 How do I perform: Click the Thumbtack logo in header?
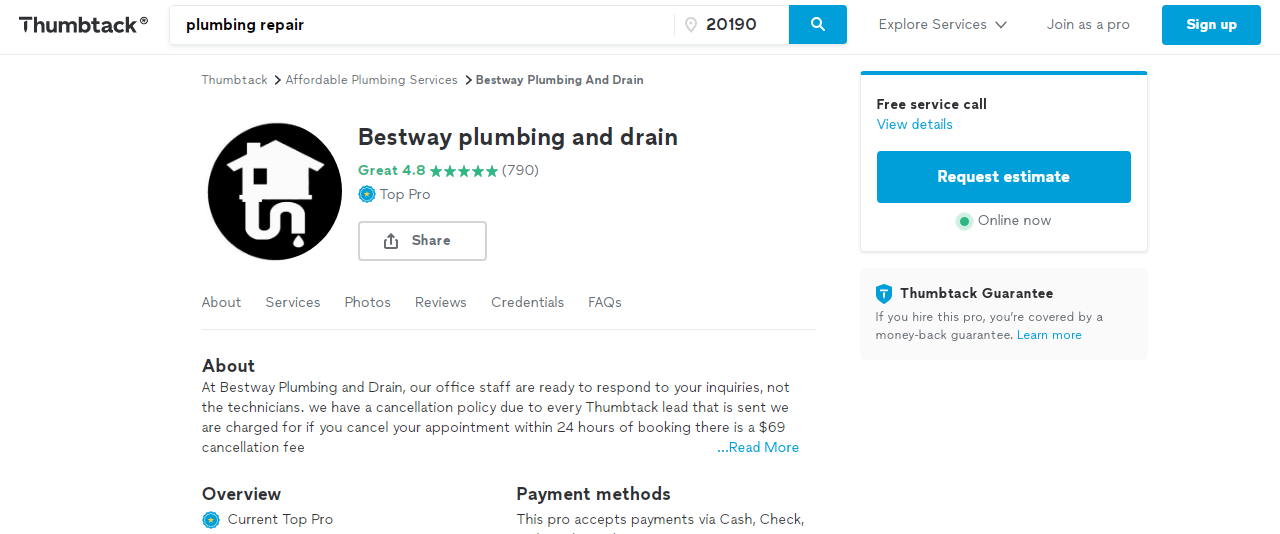pos(83,25)
